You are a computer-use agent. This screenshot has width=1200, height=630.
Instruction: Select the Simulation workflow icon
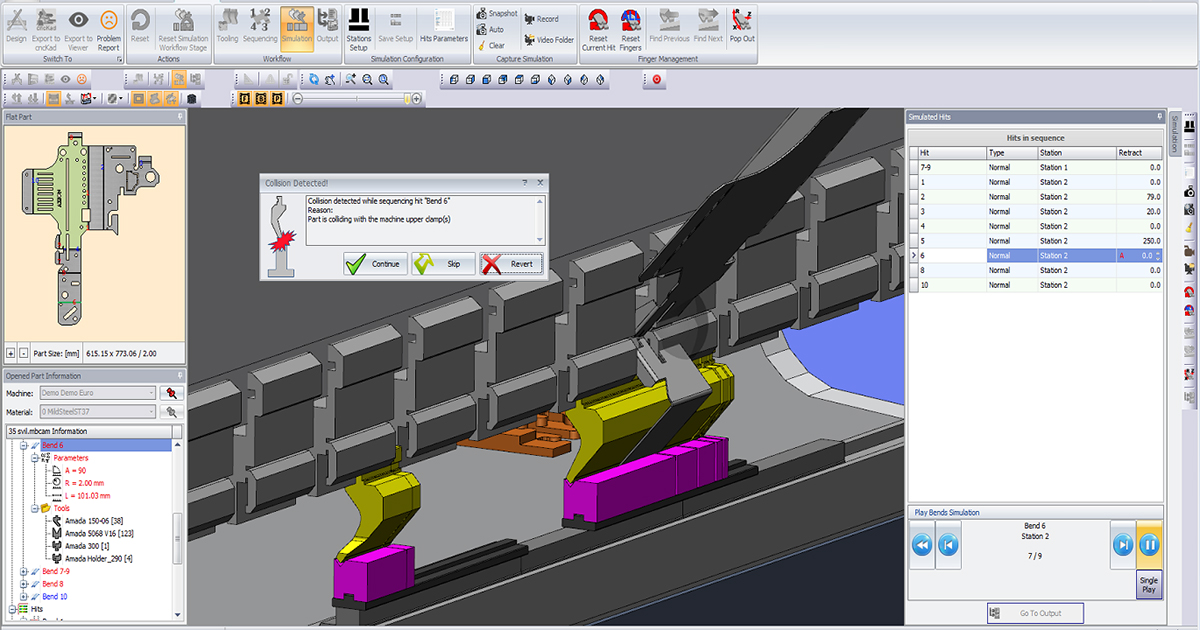296,26
